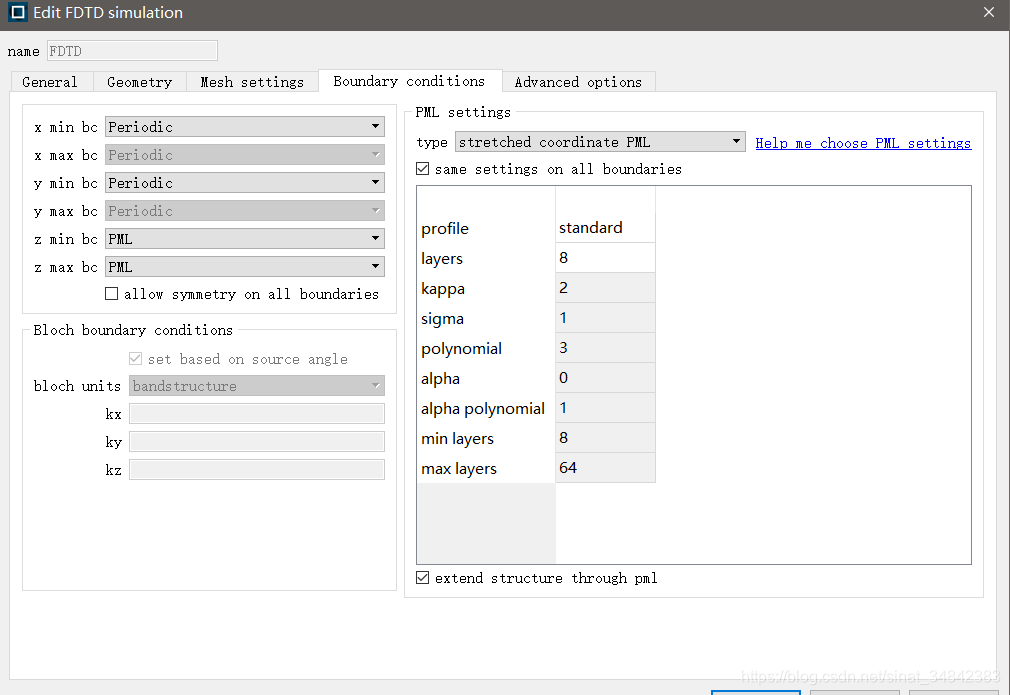Click the disabled y max bc dropdown
This screenshot has height=695, width=1010.
tap(245, 211)
